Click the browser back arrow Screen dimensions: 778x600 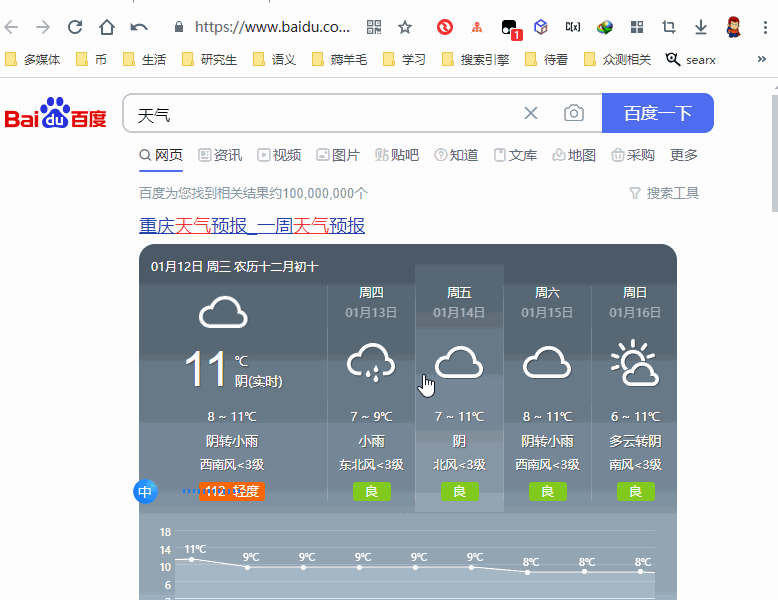coord(11,27)
